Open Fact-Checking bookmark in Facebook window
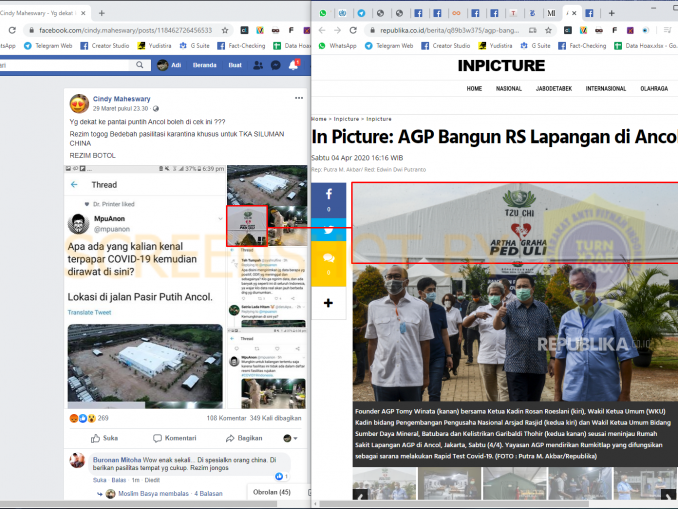 pyautogui.click(x=241, y=45)
